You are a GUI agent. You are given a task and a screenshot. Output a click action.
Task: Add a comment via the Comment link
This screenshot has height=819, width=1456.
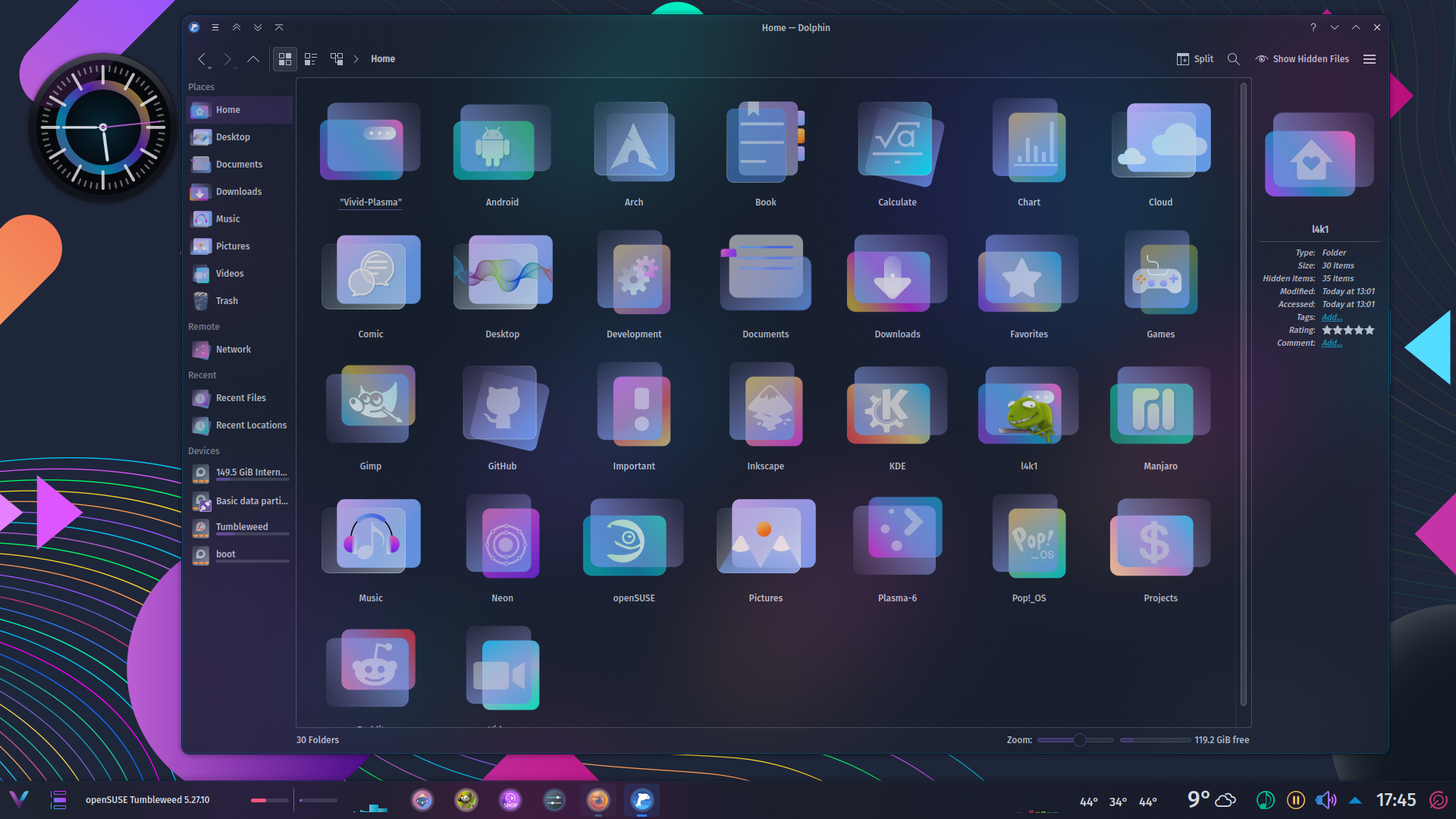pyautogui.click(x=1332, y=343)
